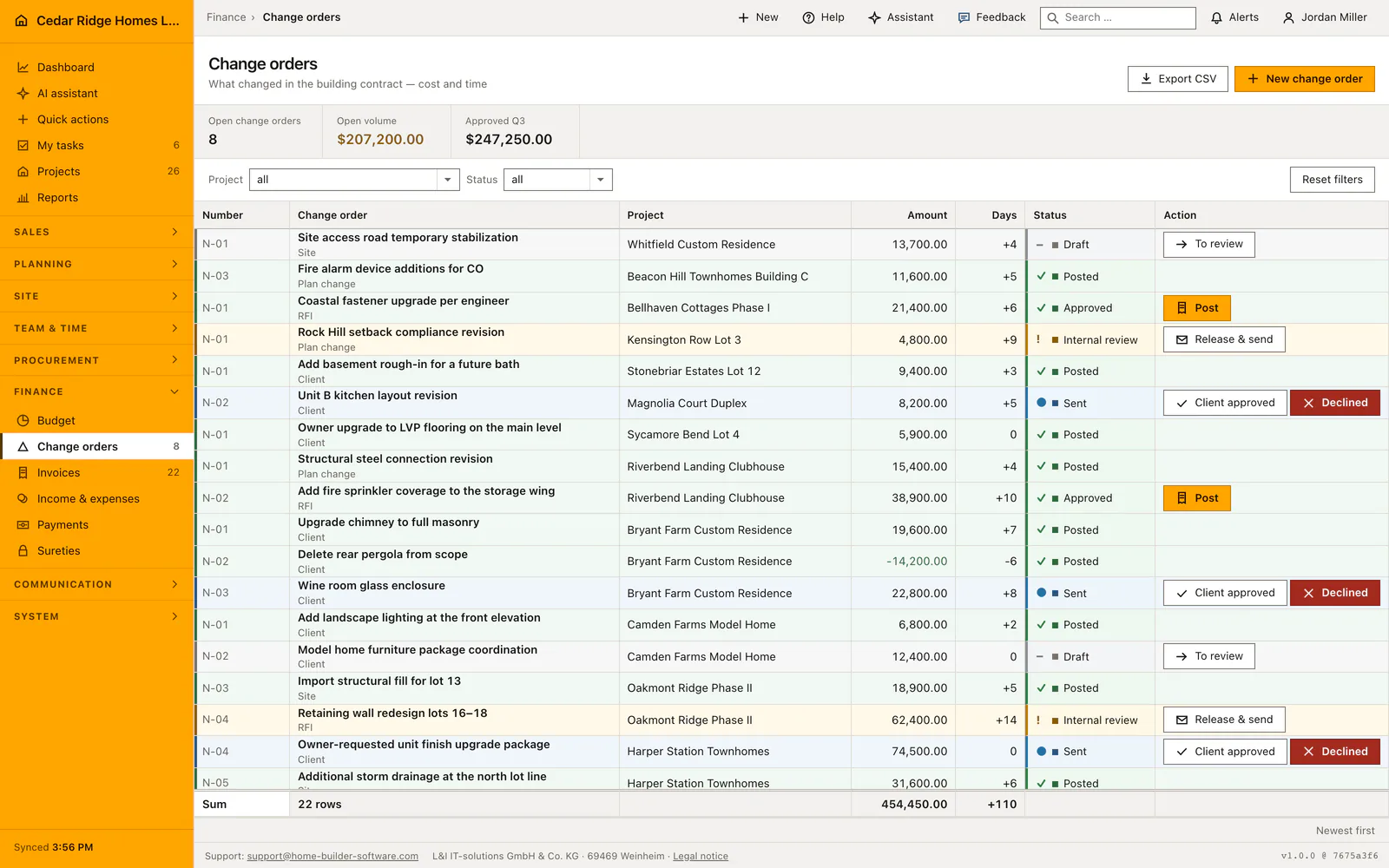This screenshot has width=1389, height=868.
Task: Open Projects in the sidebar
Action: 96,171
